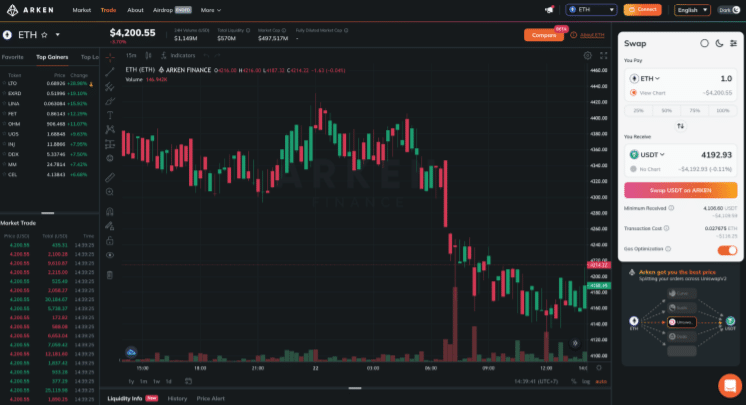Image resolution: width=746 pixels, height=405 pixels.
Task: Click the chart redo arrow
Action: [x=217, y=56]
